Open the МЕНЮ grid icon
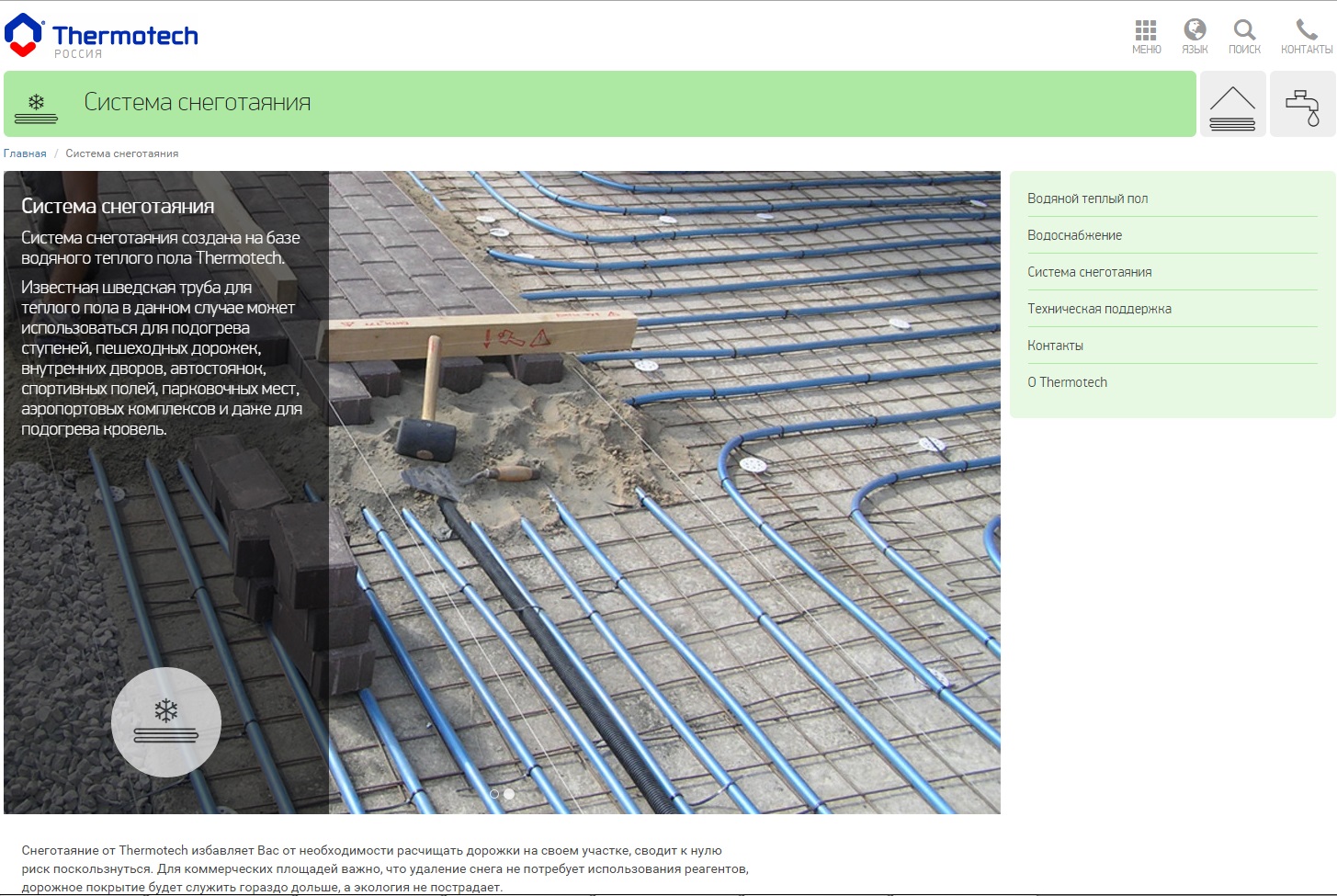Image resolution: width=1337 pixels, height=896 pixels. tap(1146, 37)
